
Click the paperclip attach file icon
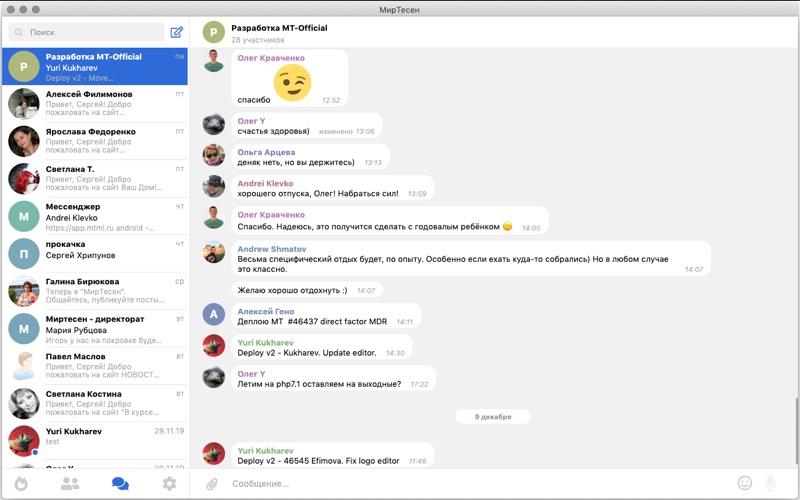click(212, 484)
